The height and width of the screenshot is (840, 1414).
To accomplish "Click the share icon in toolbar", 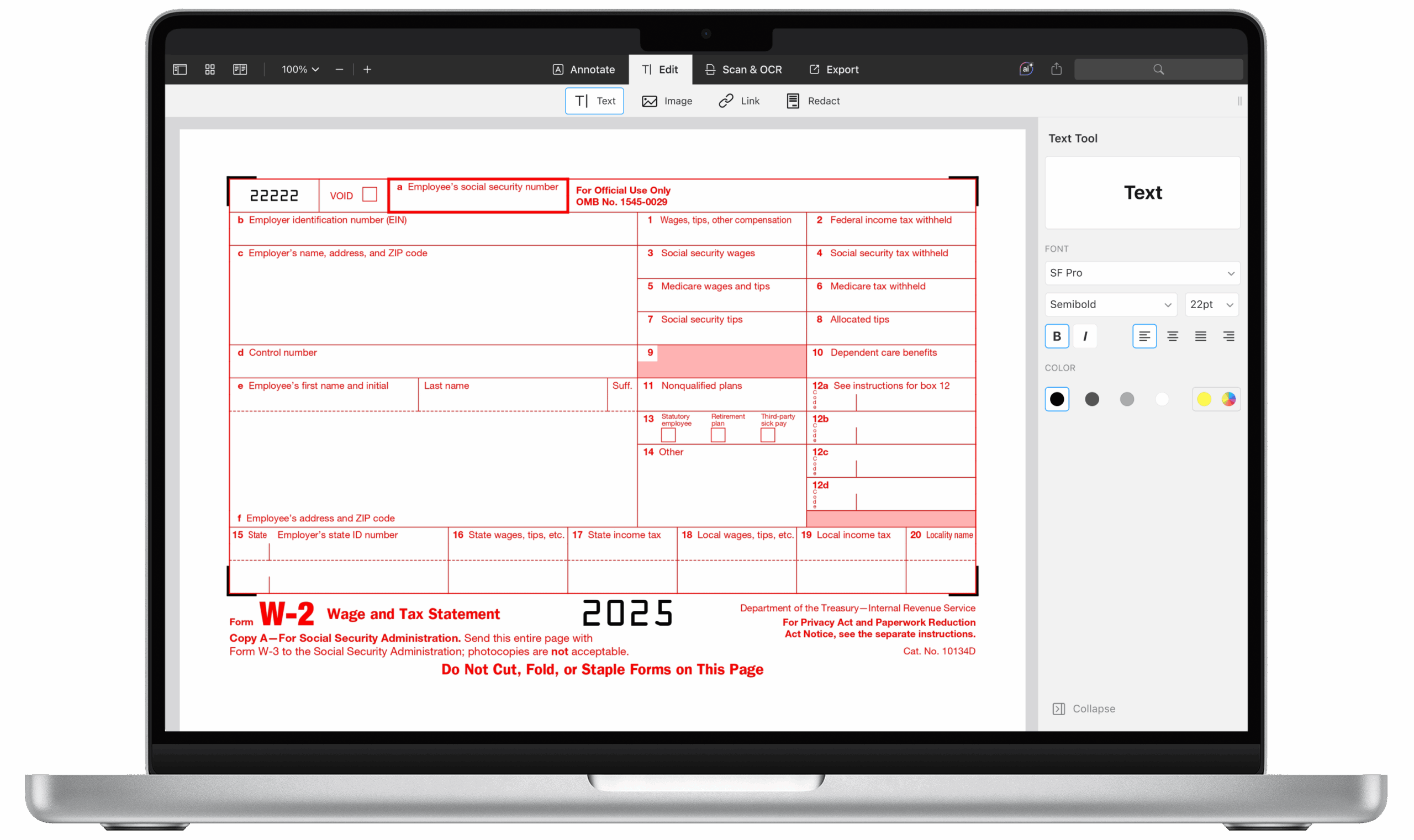I will [1056, 69].
